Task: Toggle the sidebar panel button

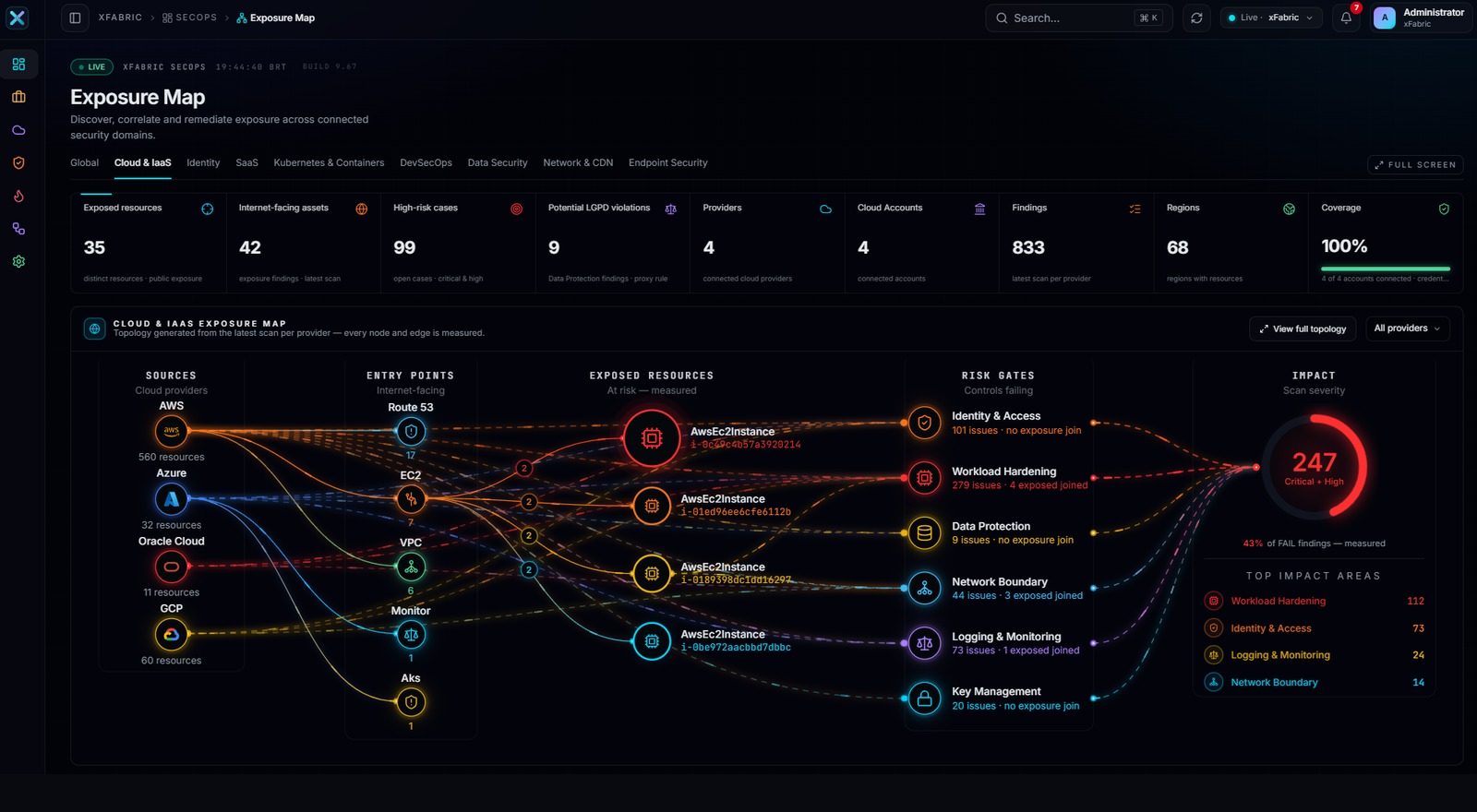Action: pyautogui.click(x=76, y=18)
